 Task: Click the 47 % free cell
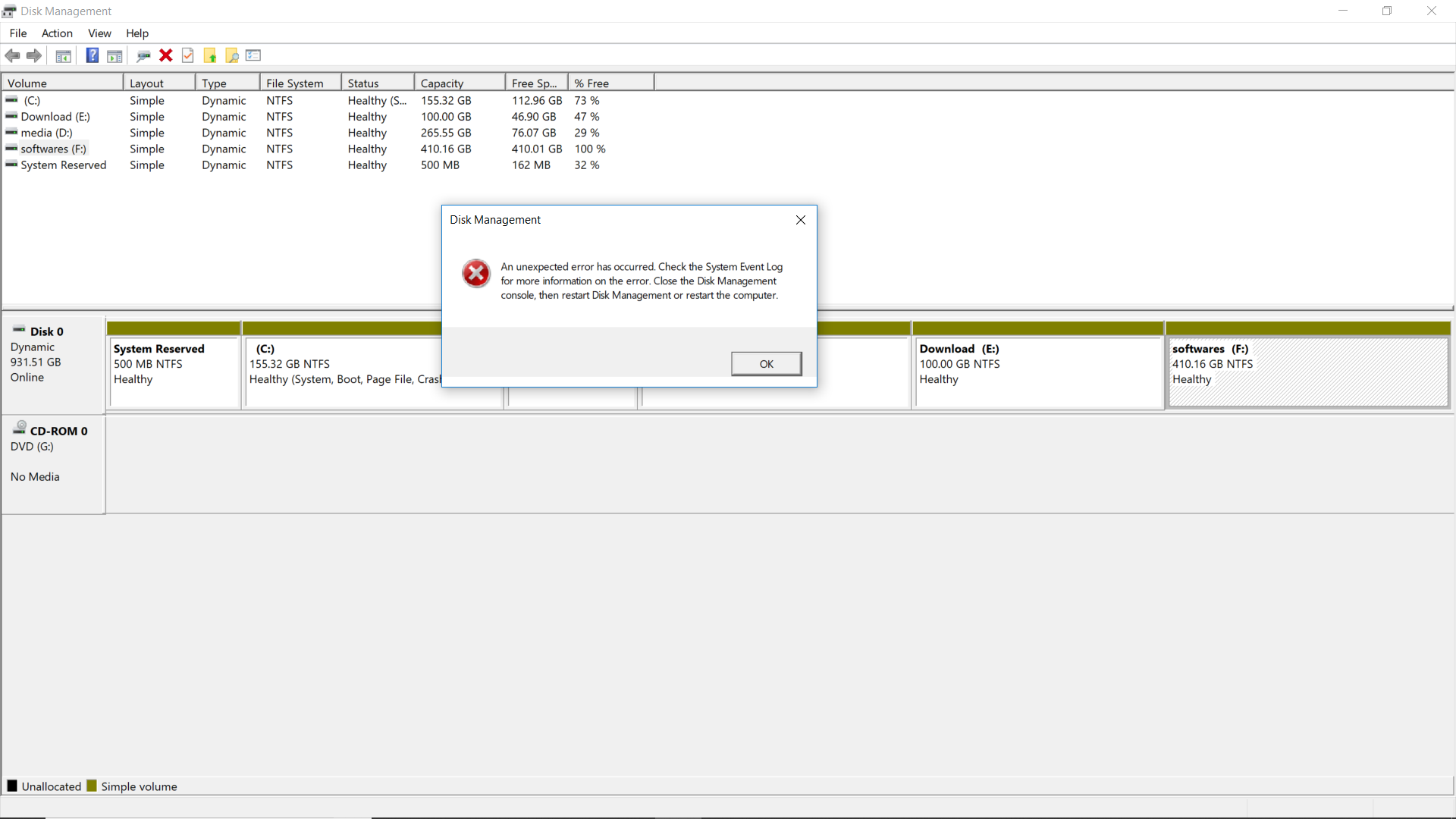point(587,116)
